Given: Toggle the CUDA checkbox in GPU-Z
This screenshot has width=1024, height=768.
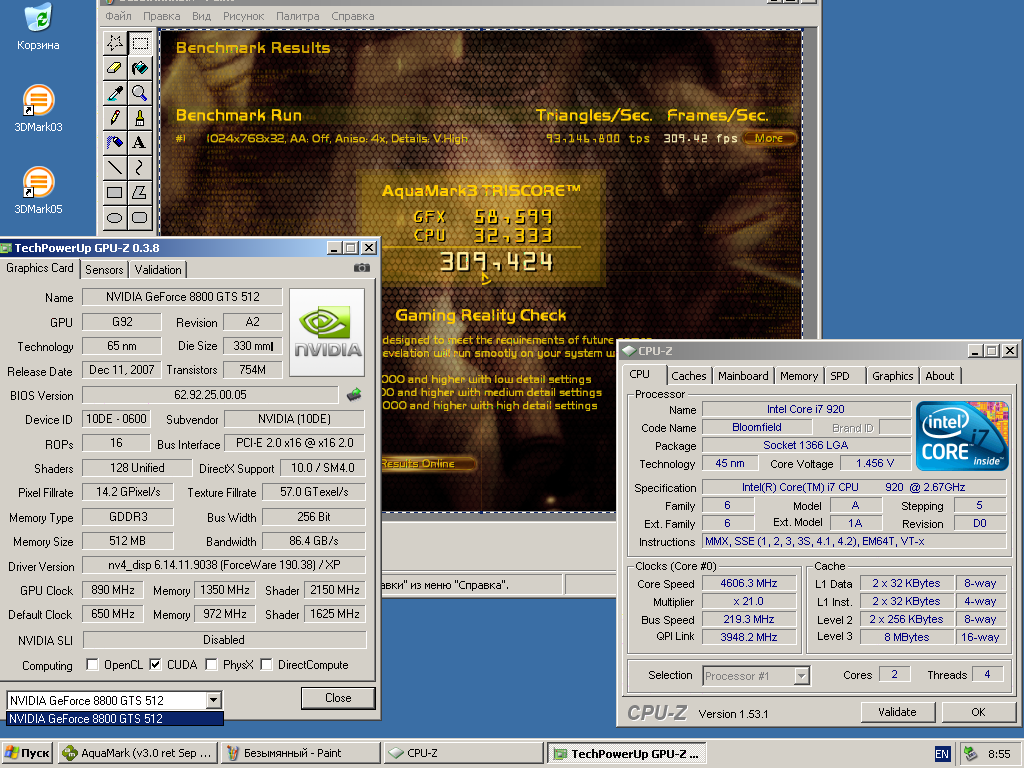Looking at the screenshot, I should point(155,665).
